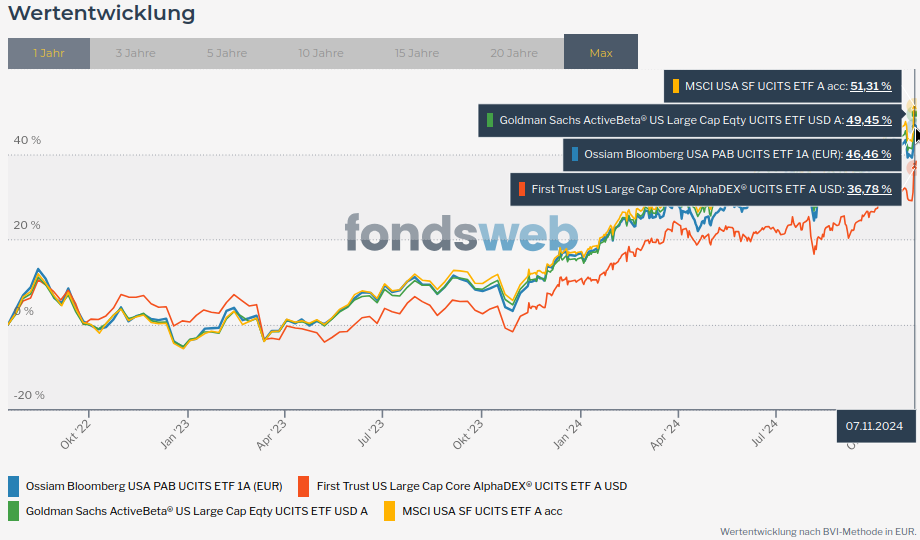
Task: Click blue Ossiam Bloomberg legend color swatch
Action: [13, 486]
